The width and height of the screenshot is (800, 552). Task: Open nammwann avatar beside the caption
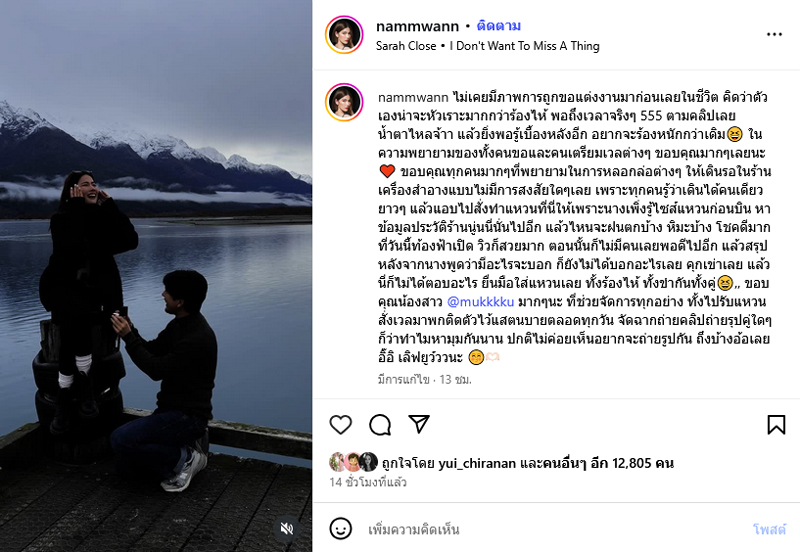(344, 102)
